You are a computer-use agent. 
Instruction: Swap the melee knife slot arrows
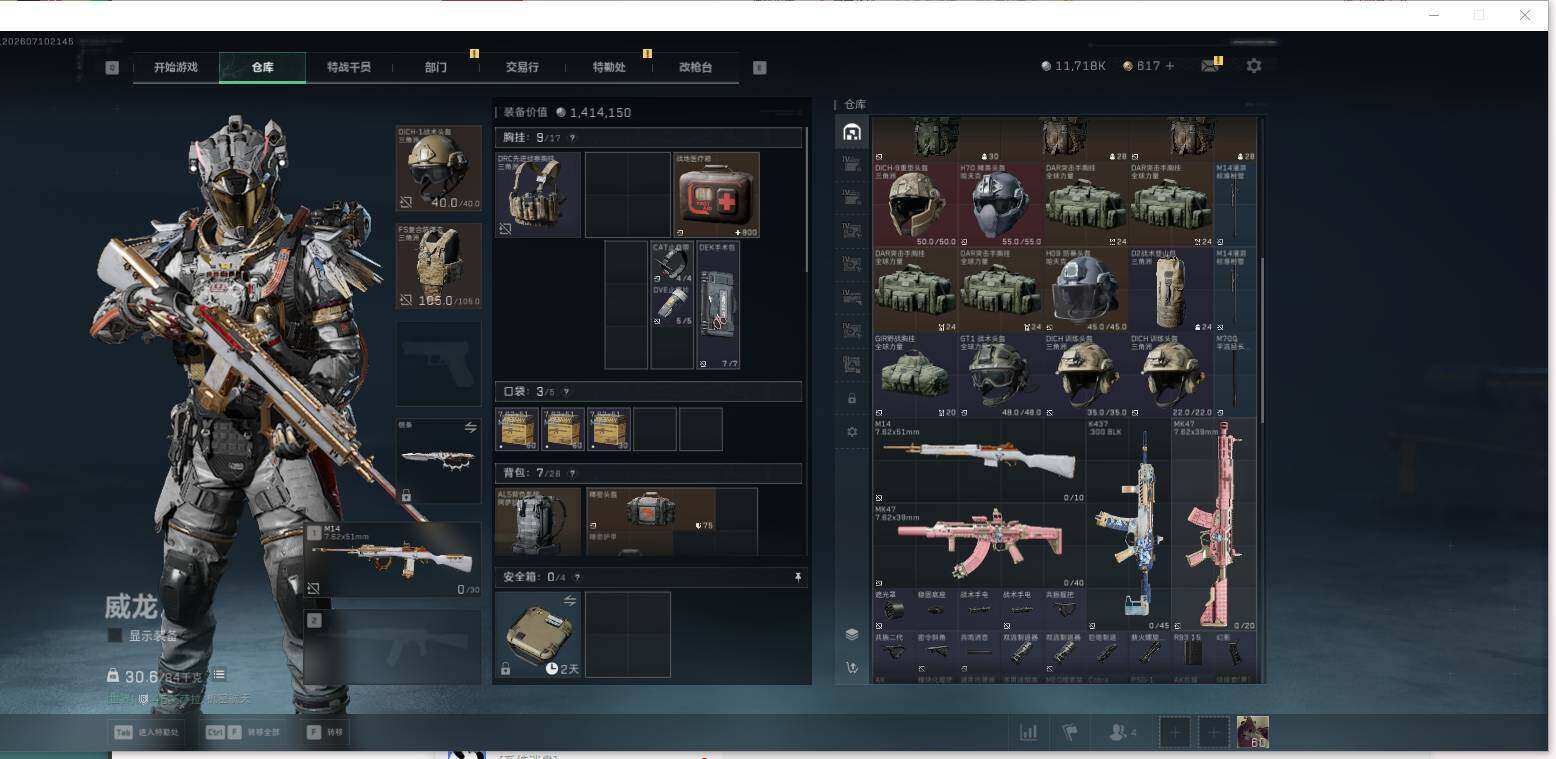471,427
